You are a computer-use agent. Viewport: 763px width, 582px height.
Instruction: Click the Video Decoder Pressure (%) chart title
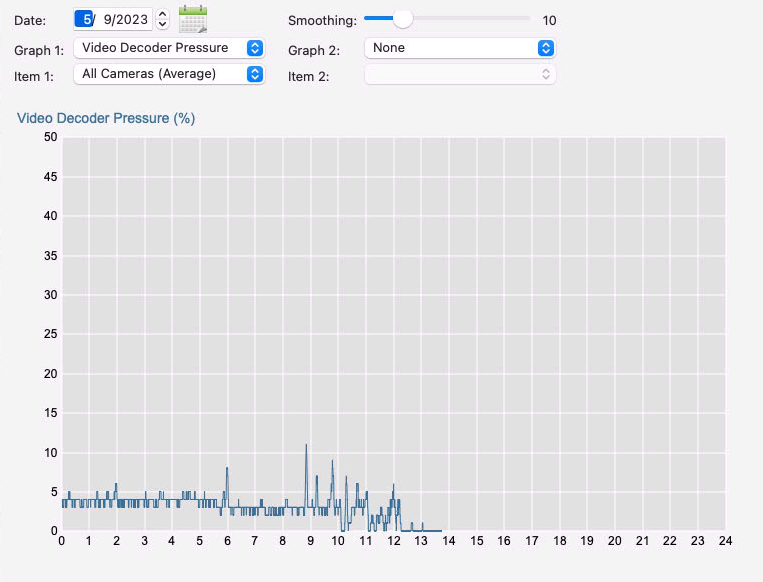106,118
